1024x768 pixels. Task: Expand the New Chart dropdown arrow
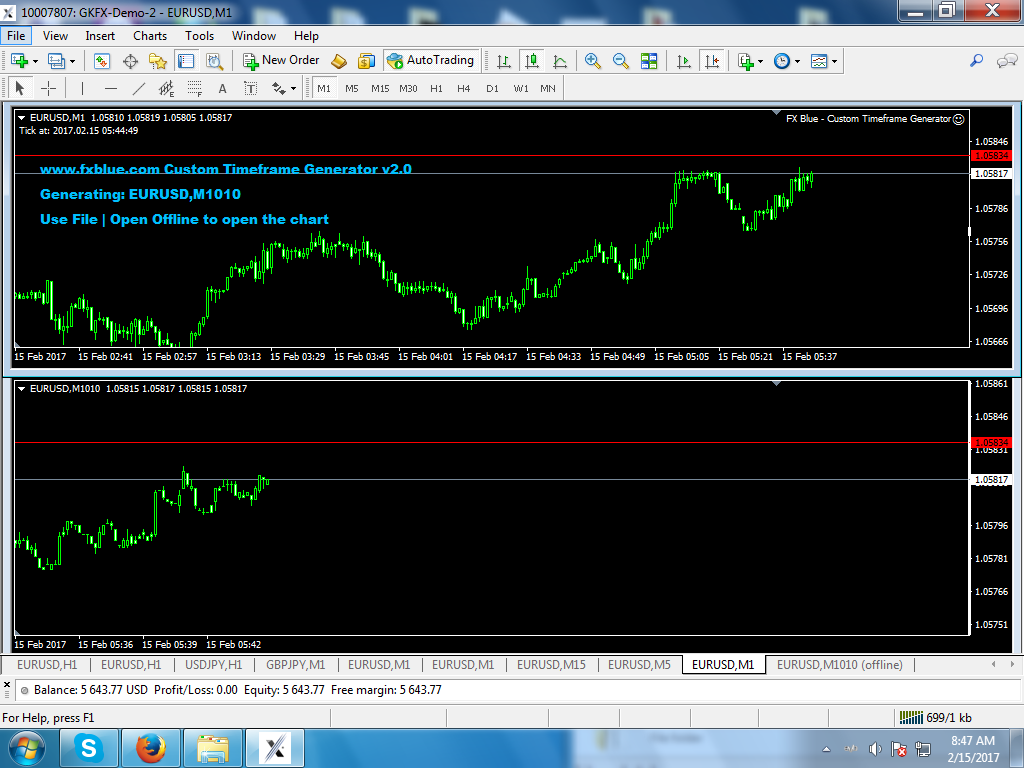point(35,61)
